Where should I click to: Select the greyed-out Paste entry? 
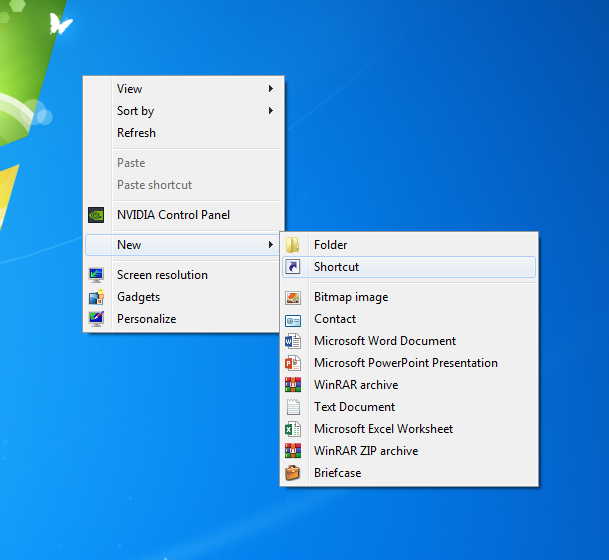click(183, 163)
